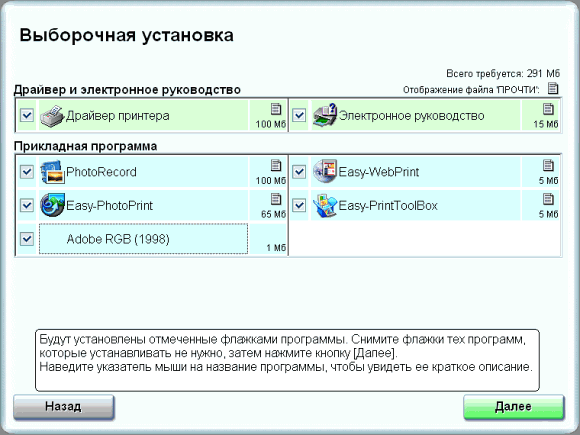580x435 pixels.
Task: Click the Easy-WebPrint program name
Action: (379, 172)
